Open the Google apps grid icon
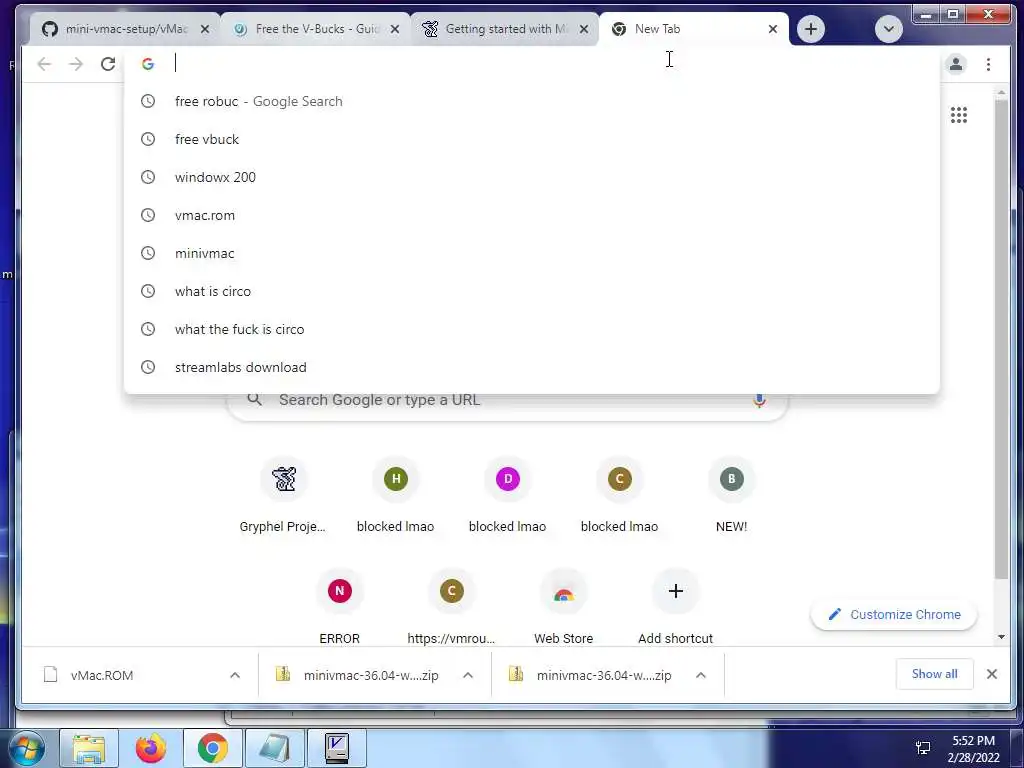 (x=959, y=115)
